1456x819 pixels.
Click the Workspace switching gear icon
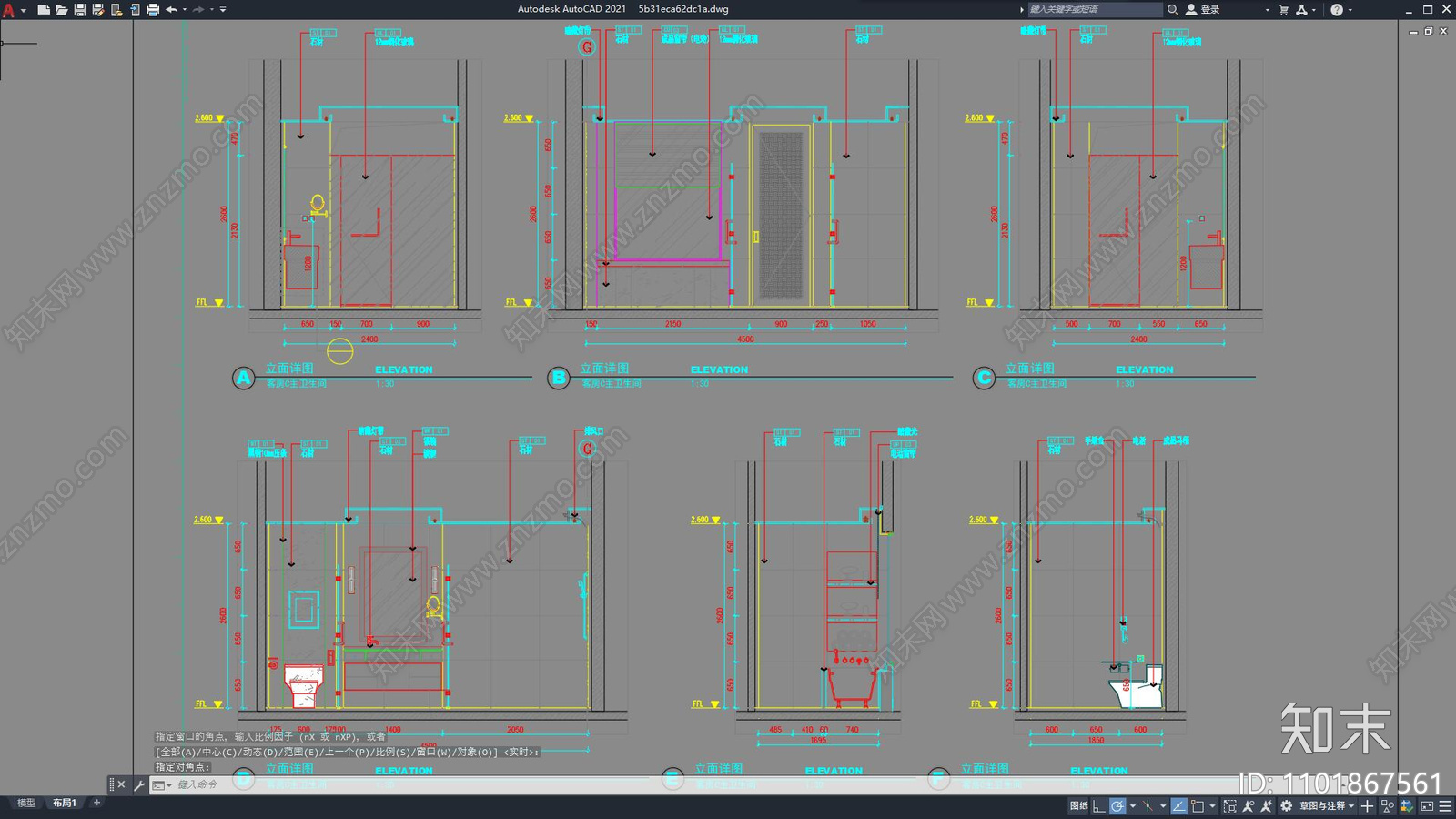[1286, 806]
